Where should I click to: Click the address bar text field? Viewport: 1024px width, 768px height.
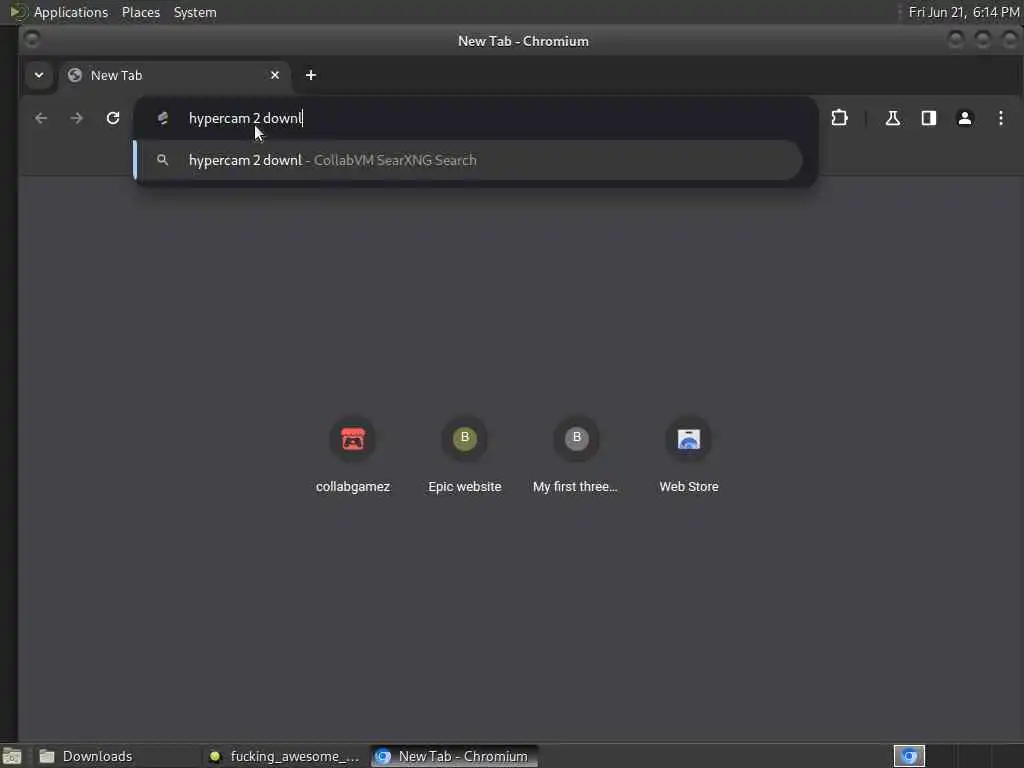click(x=475, y=118)
